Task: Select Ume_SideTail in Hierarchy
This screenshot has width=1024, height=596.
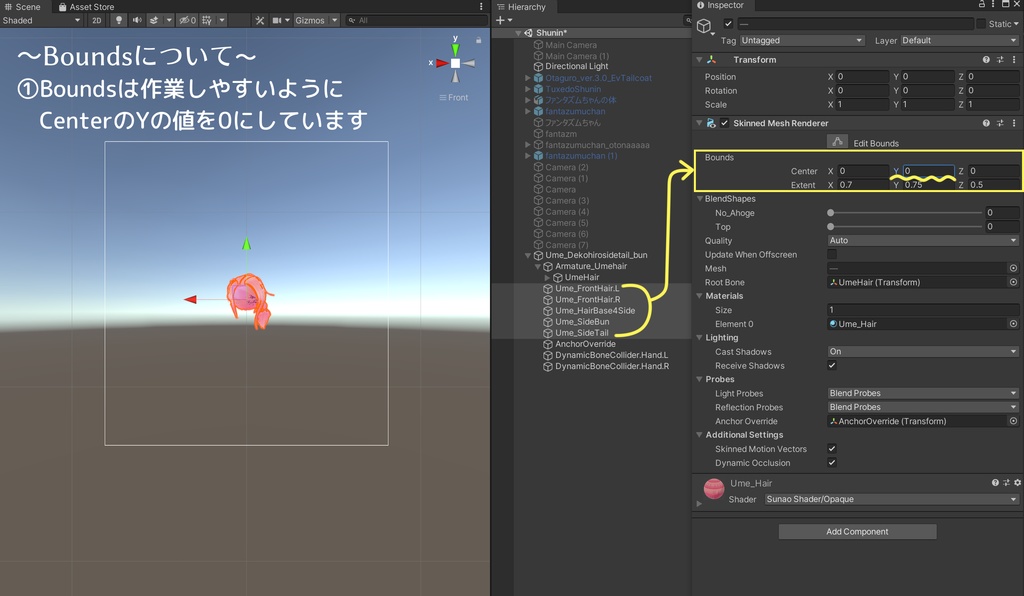Action: (582, 333)
